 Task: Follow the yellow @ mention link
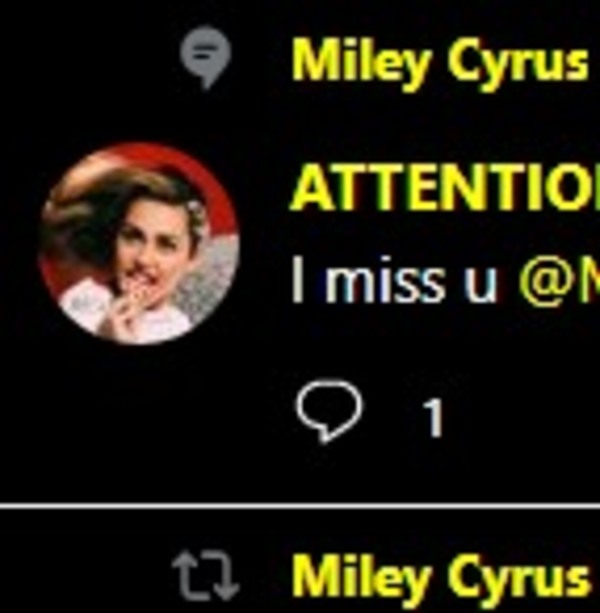[559, 280]
